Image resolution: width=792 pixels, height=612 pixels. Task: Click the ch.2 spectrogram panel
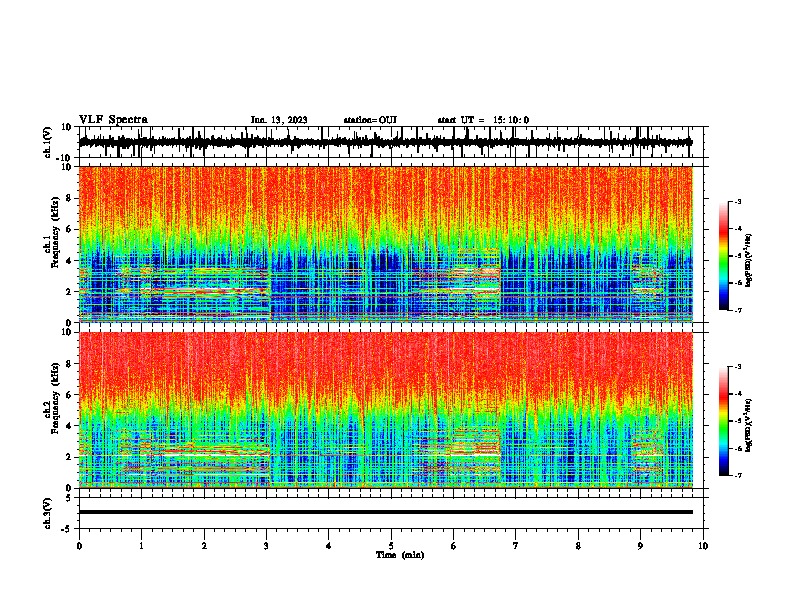point(385,410)
